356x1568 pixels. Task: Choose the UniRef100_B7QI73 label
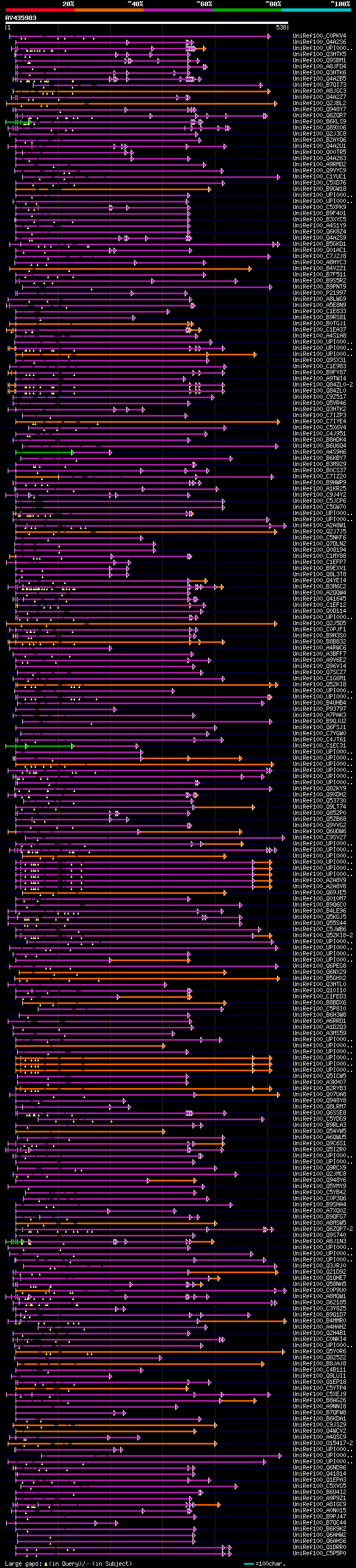319,85
